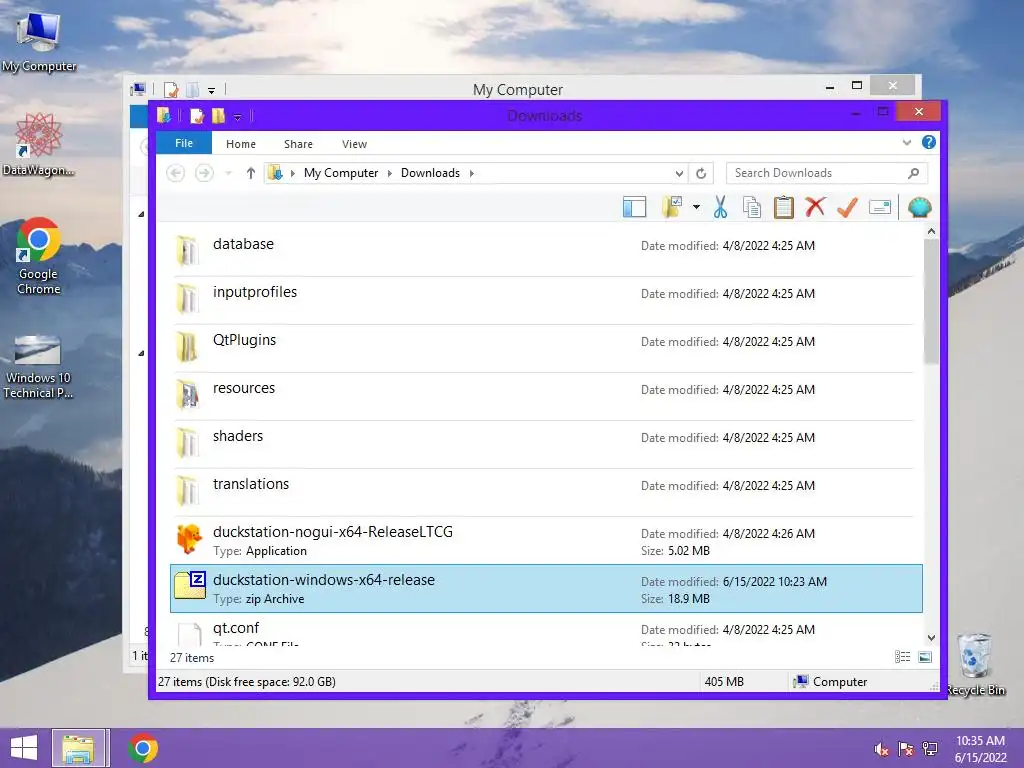The height and width of the screenshot is (768, 1024).
Task: Click the search magnifier icon
Action: click(x=914, y=173)
